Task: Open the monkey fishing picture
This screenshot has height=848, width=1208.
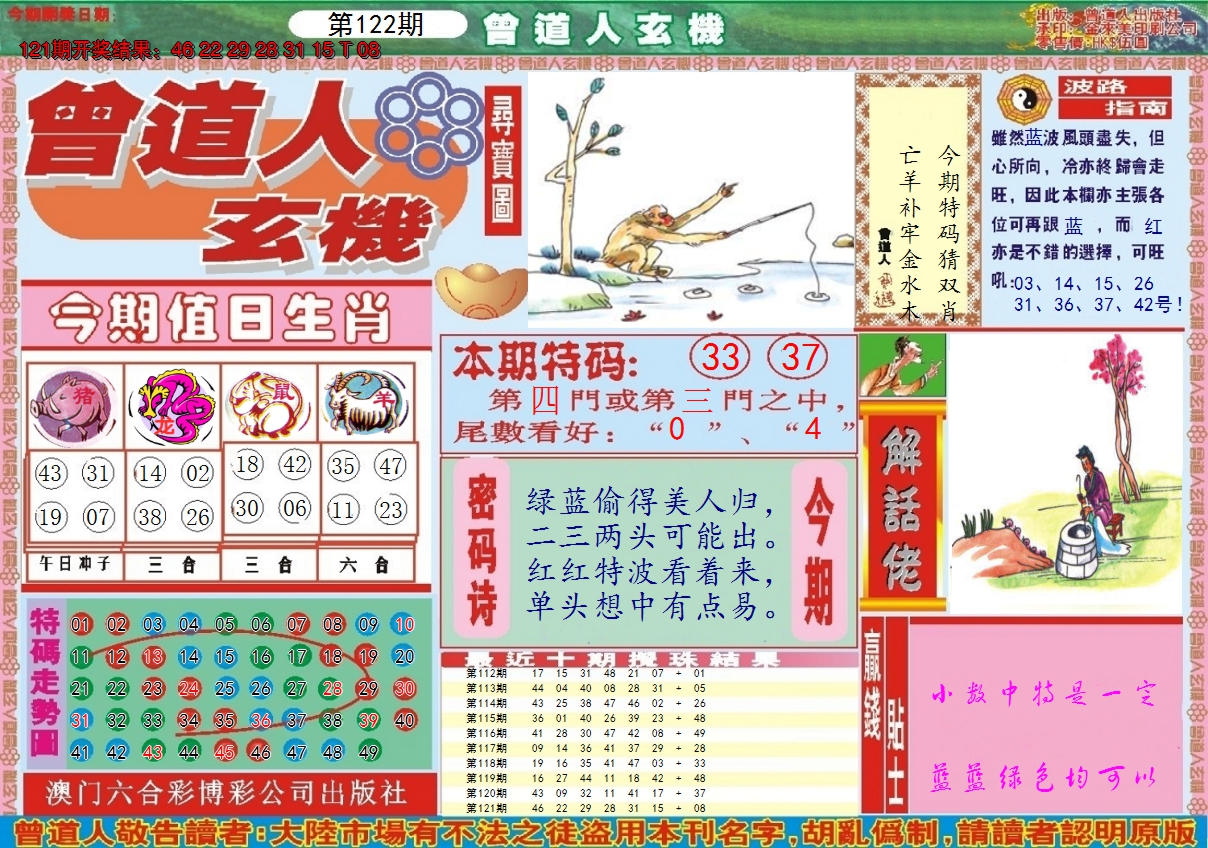Action: [690, 200]
